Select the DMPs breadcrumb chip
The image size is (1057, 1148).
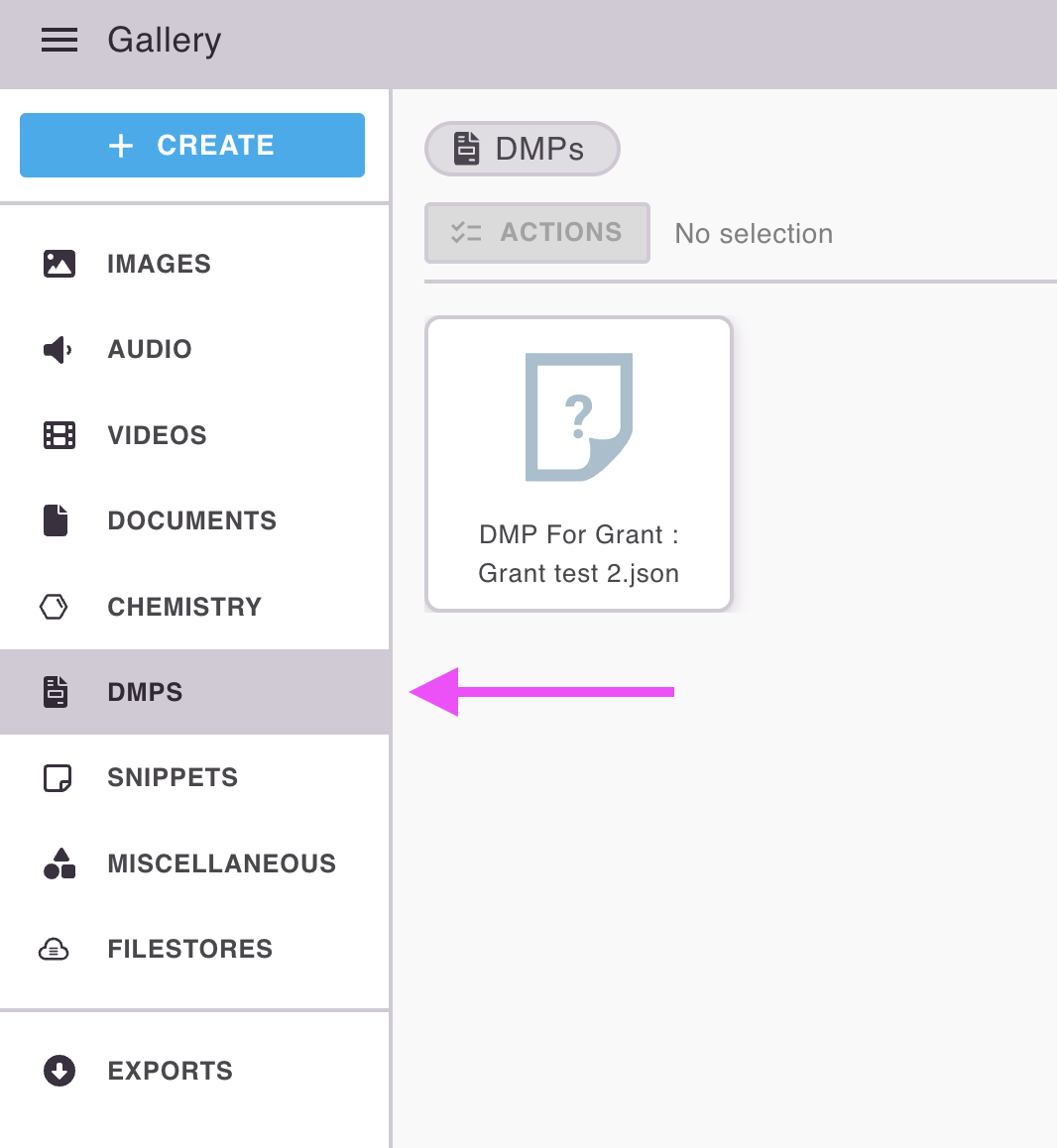522,149
